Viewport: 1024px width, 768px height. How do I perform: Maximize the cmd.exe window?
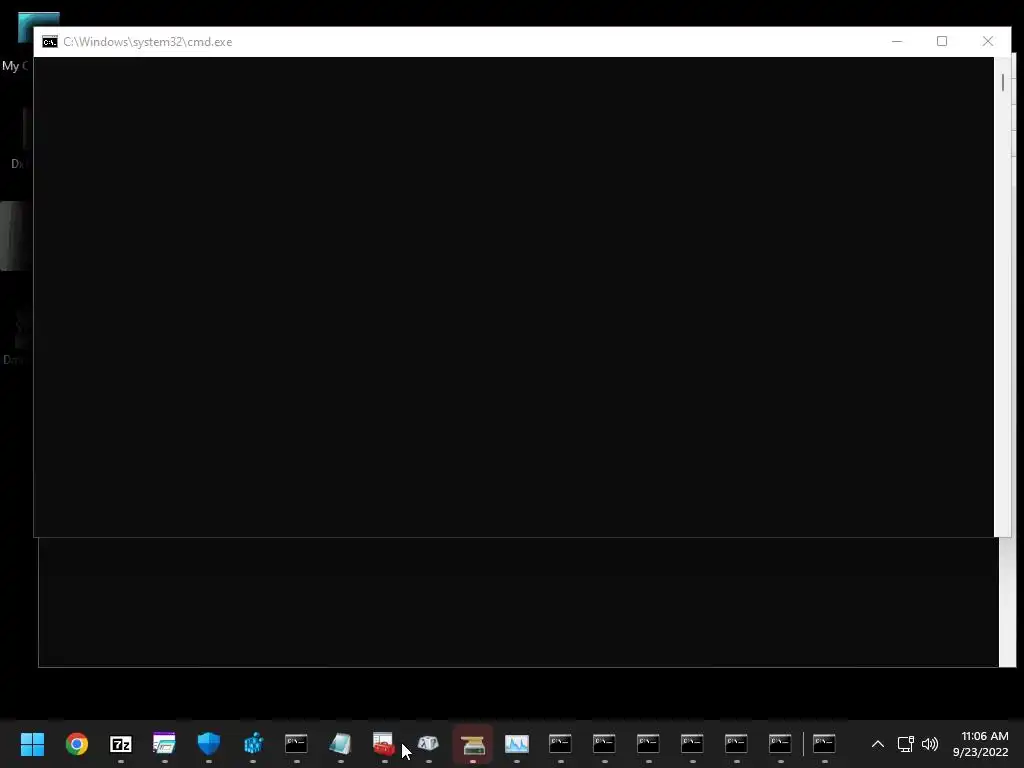[x=942, y=41]
